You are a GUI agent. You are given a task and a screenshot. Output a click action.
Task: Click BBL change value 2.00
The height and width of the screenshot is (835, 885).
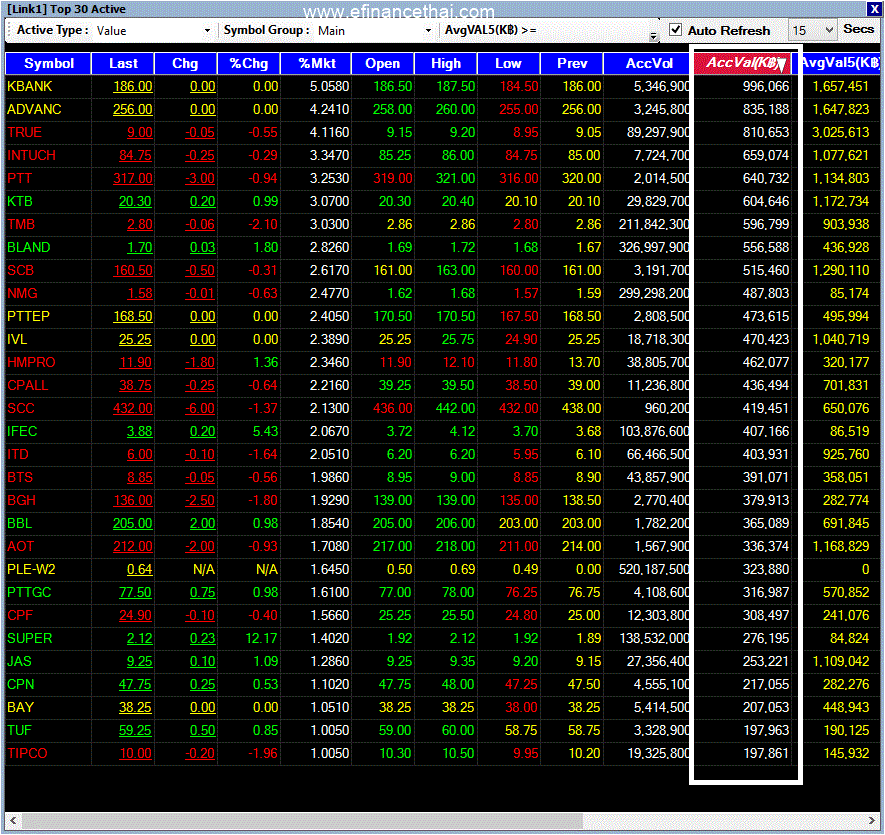point(203,523)
